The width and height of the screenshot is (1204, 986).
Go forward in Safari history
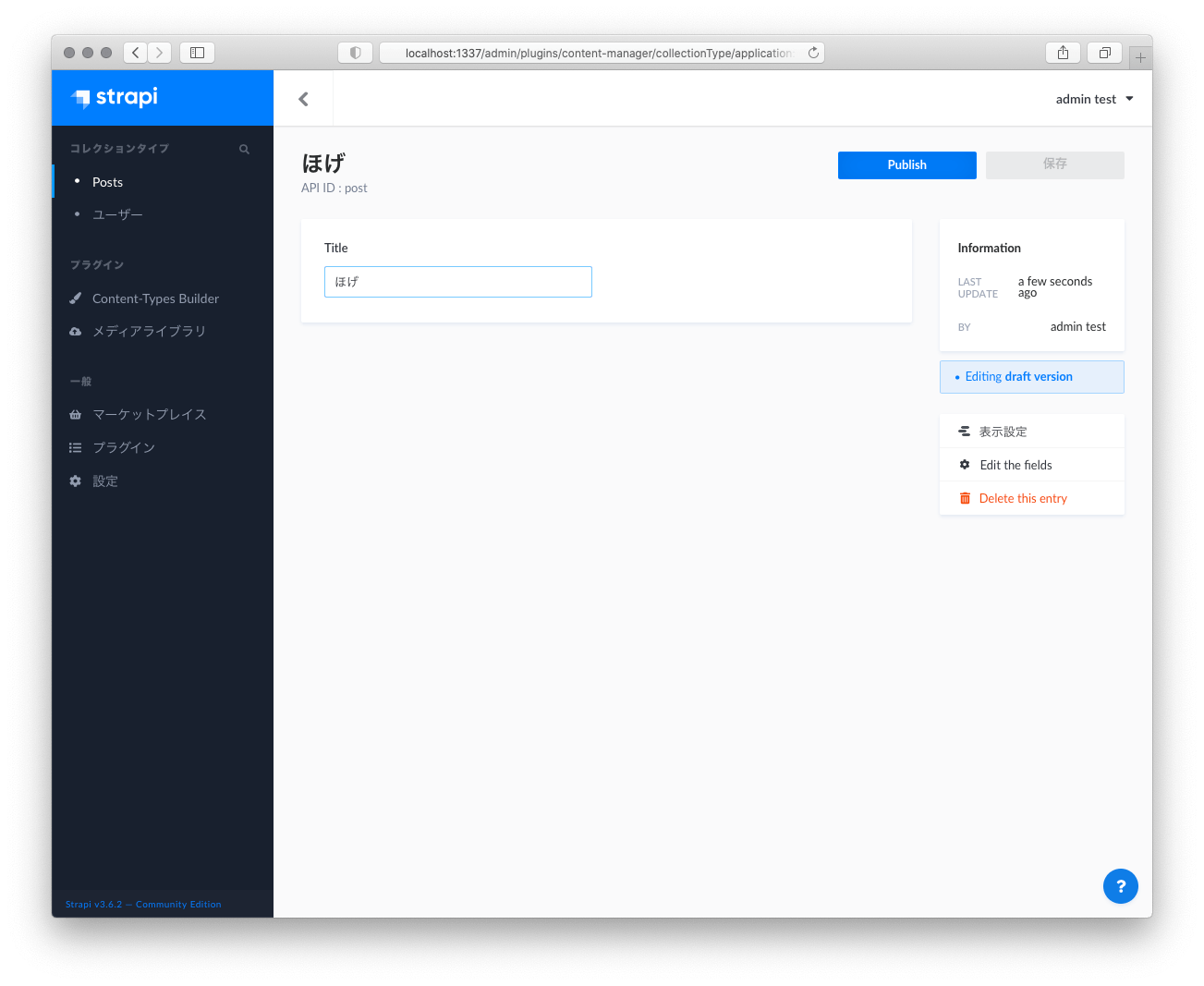(x=159, y=53)
